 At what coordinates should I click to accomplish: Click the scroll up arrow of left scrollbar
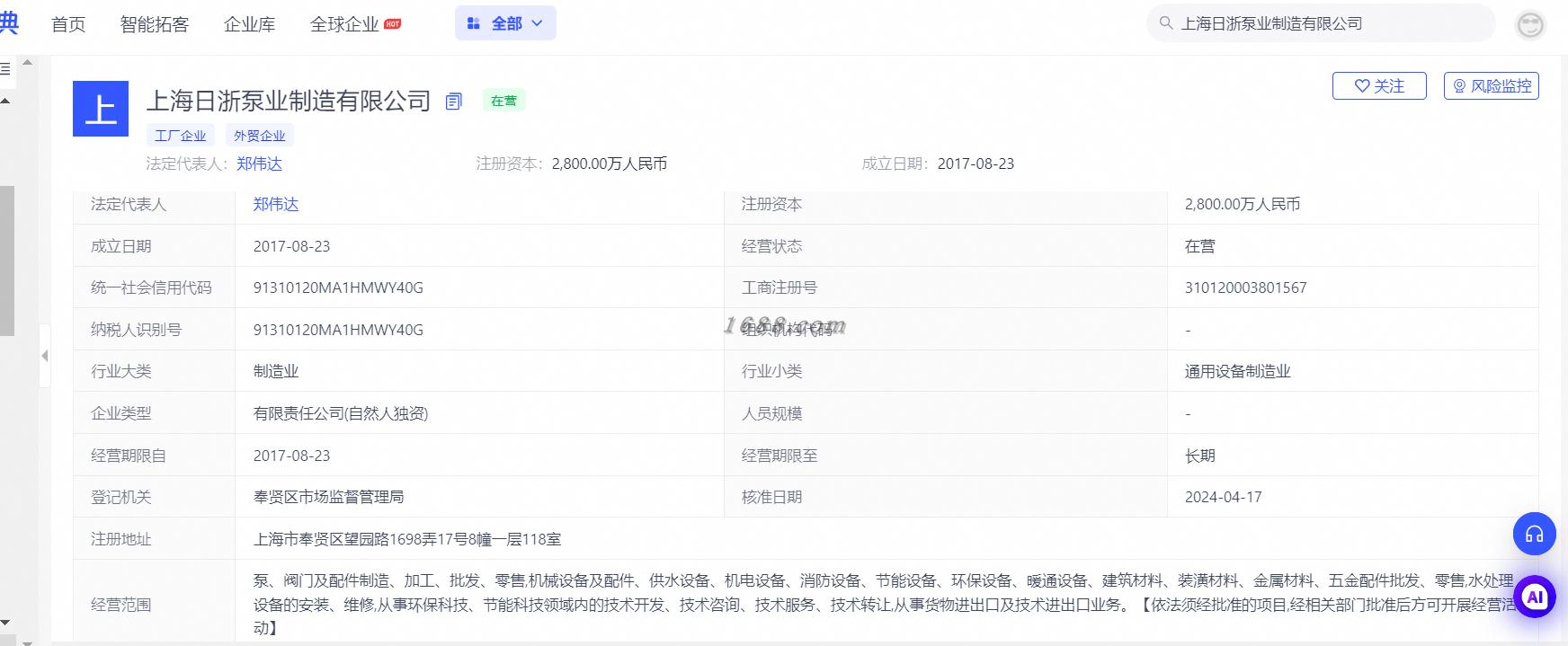pyautogui.click(x=5, y=101)
